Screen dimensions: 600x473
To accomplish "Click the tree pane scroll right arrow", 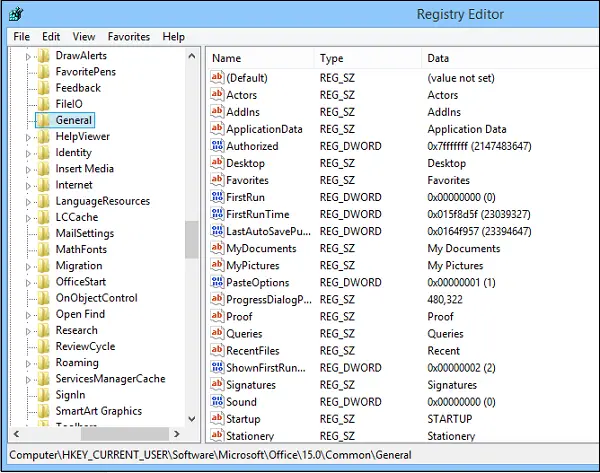I will [x=176, y=434].
